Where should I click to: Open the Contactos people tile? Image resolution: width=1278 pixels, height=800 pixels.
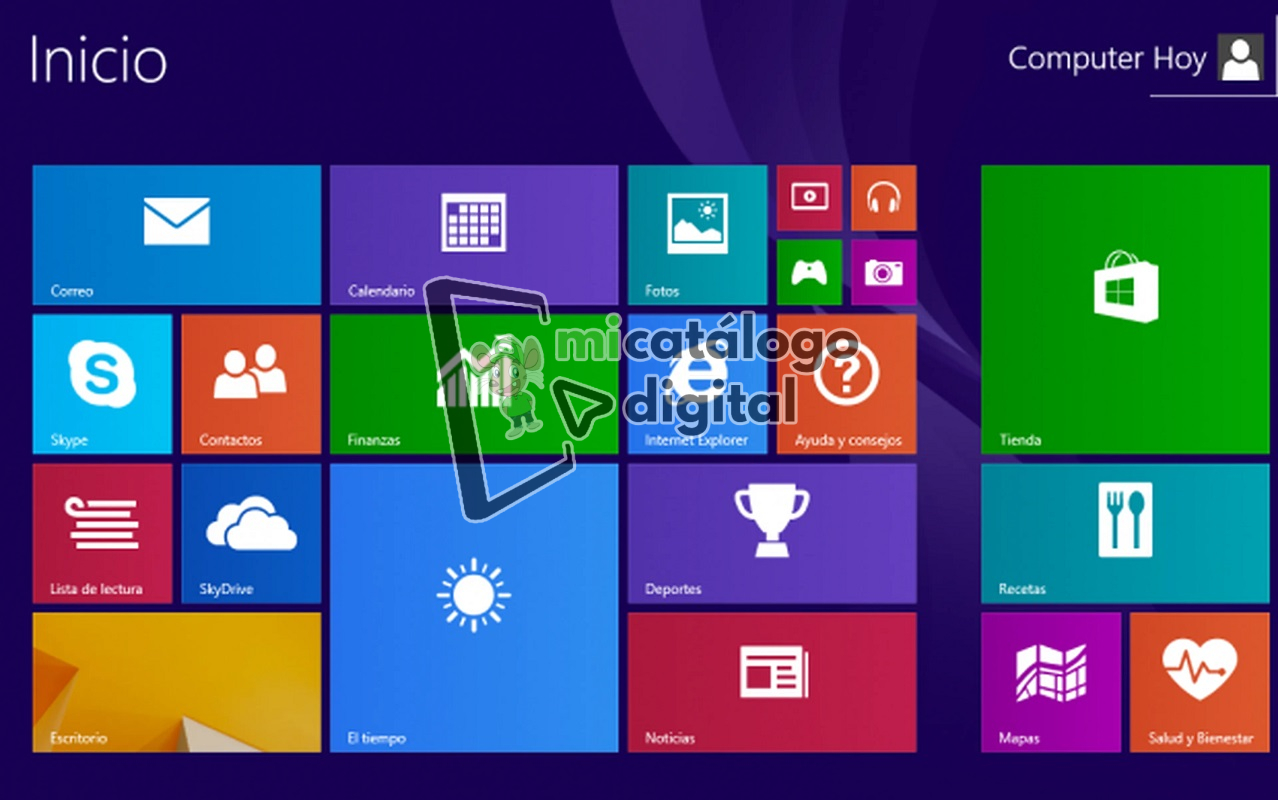click(251, 384)
